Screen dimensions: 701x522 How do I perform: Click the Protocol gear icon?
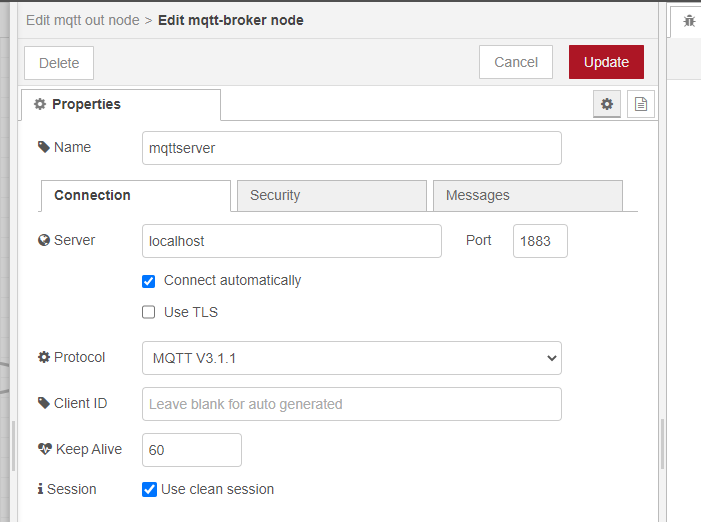coord(44,357)
